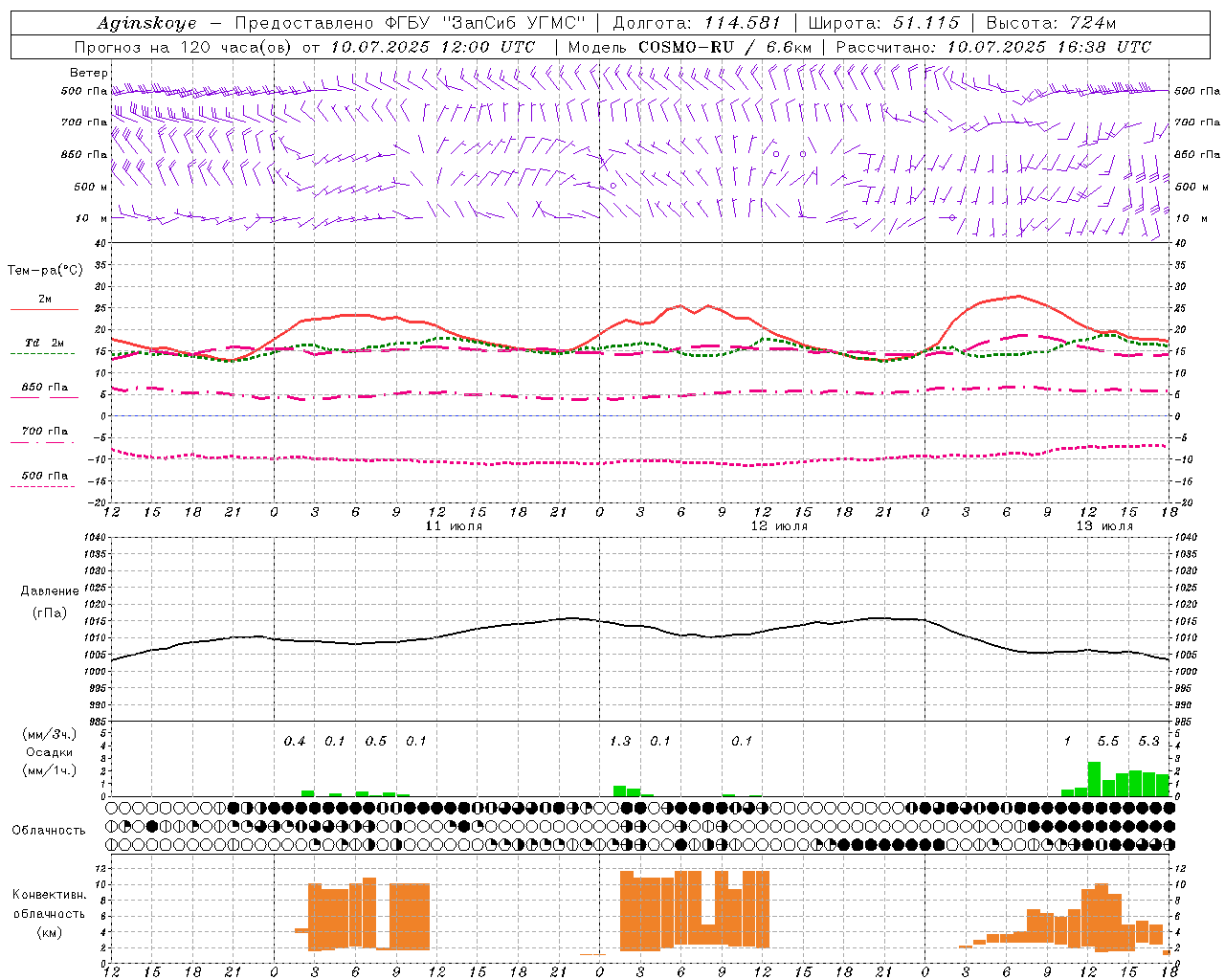Image resolution: width=1225 pixels, height=980 pixels.
Task: Click the 'Ветер' wind panel label
Action: pos(89,73)
